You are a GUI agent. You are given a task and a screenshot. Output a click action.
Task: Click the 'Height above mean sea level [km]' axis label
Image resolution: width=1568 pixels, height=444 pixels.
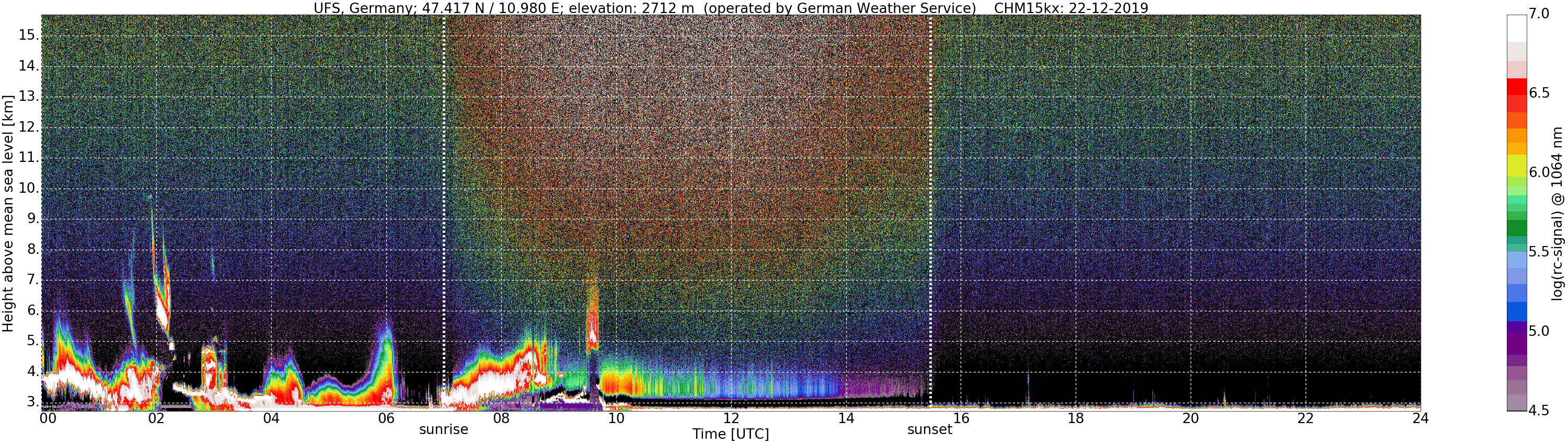click(x=8, y=214)
